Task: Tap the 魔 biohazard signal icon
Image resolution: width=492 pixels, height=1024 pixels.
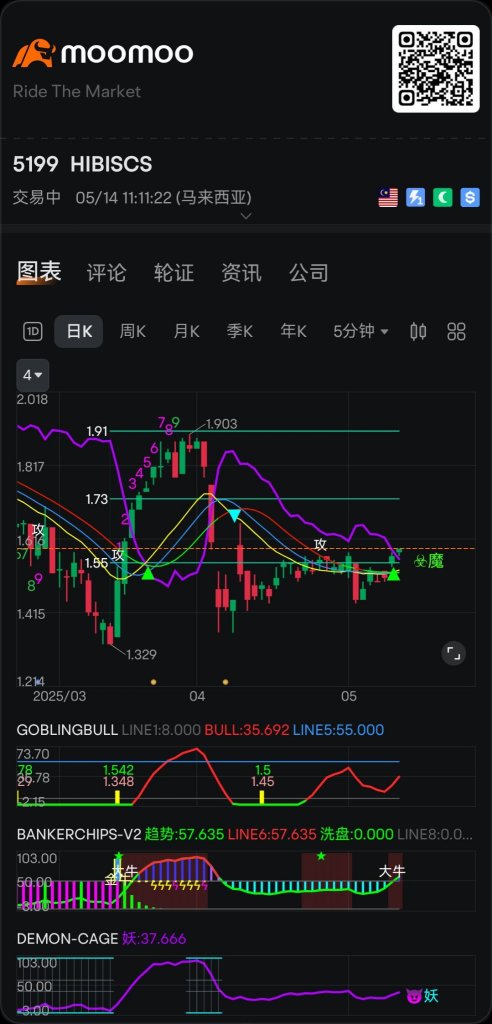Action: [x=429, y=560]
